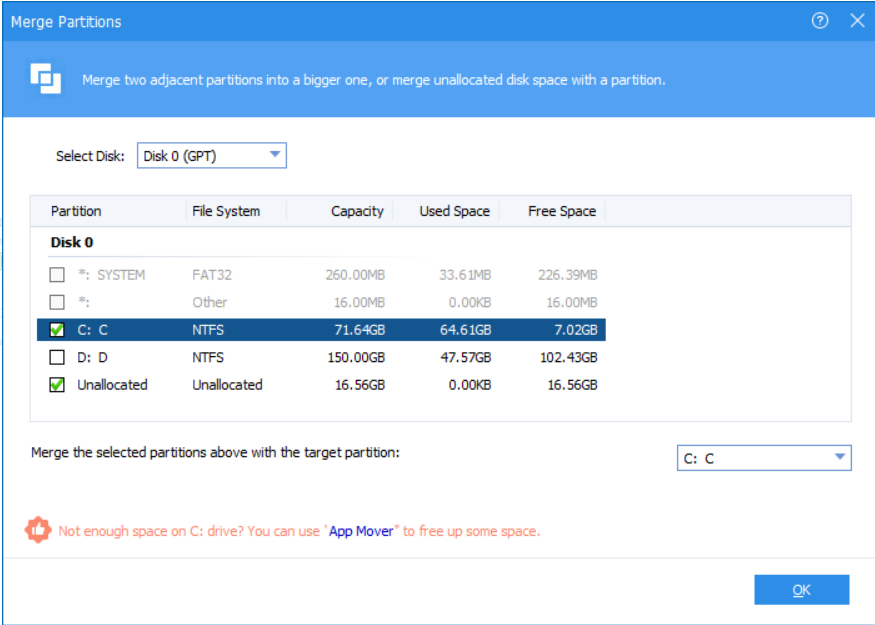
Task: Close the Merge Partitions dialog
Action: pyautogui.click(x=857, y=21)
